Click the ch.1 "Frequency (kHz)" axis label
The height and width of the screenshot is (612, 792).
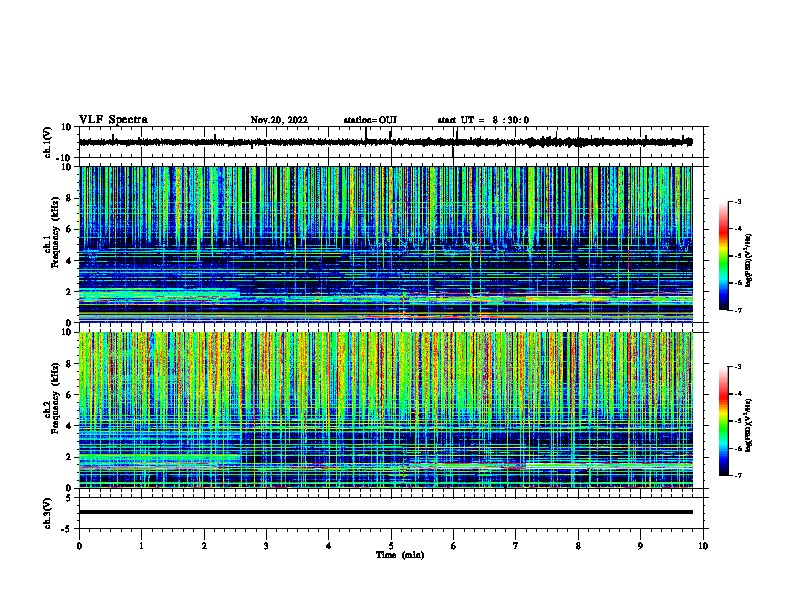[55, 232]
